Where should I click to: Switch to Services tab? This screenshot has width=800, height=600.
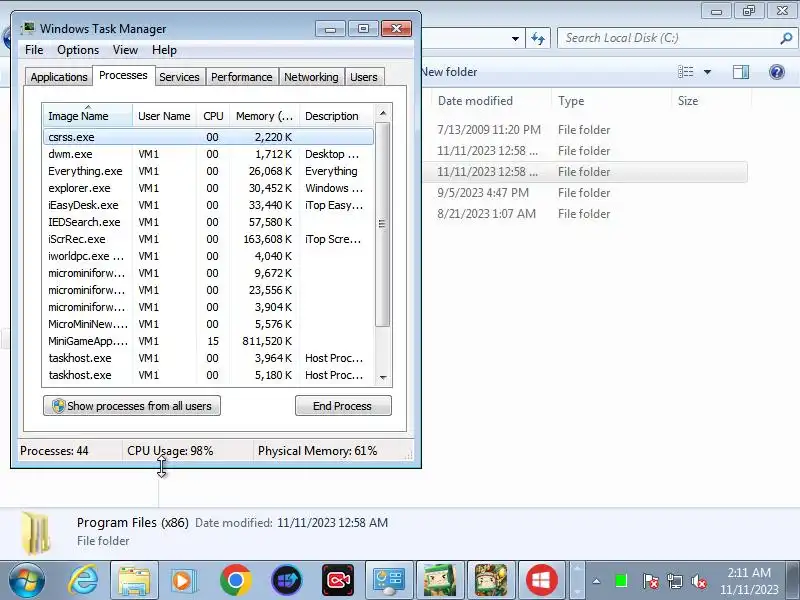pos(179,77)
